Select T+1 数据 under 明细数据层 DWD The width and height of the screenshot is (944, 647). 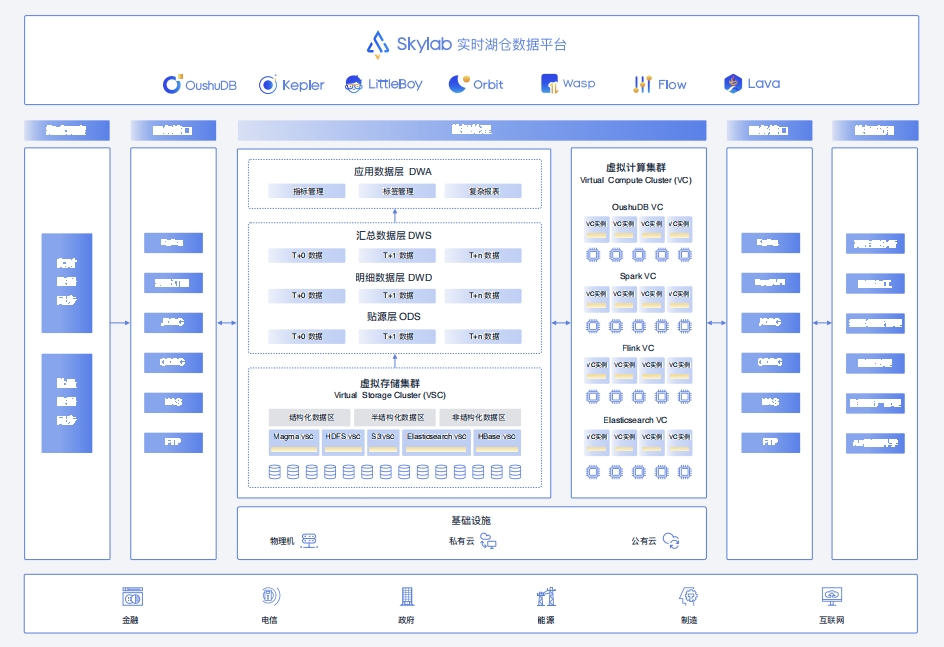pyautogui.click(x=397, y=296)
